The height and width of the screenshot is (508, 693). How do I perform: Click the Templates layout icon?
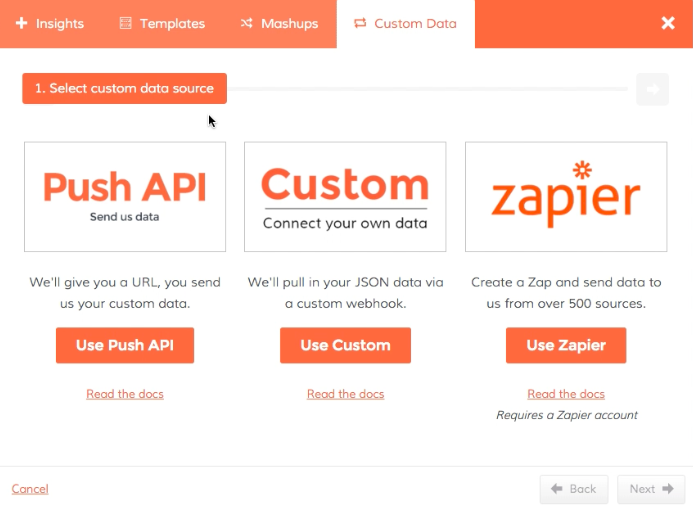click(126, 23)
